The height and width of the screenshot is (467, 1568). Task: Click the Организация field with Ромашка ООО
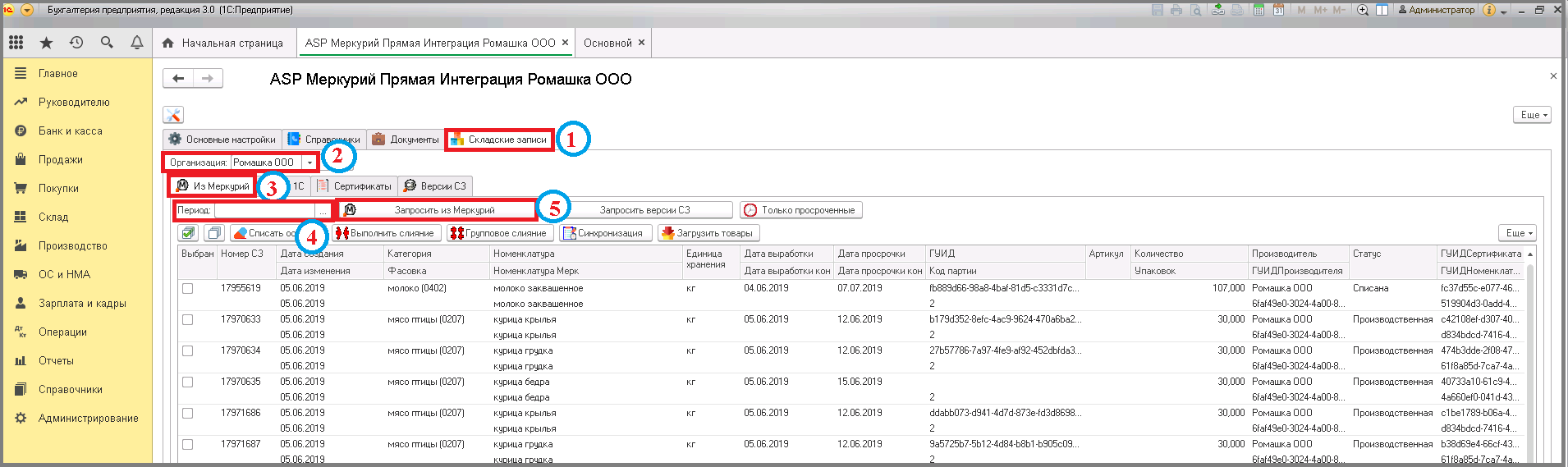[x=266, y=163]
